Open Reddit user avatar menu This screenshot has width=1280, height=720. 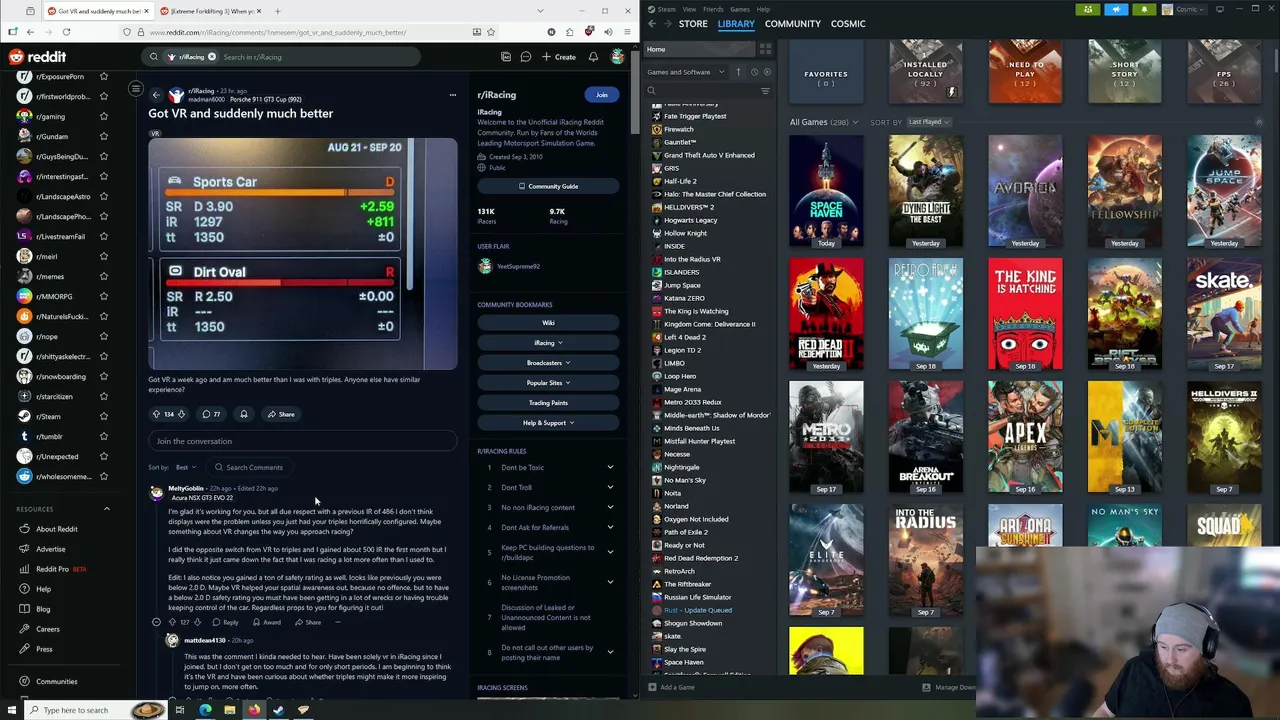click(618, 57)
